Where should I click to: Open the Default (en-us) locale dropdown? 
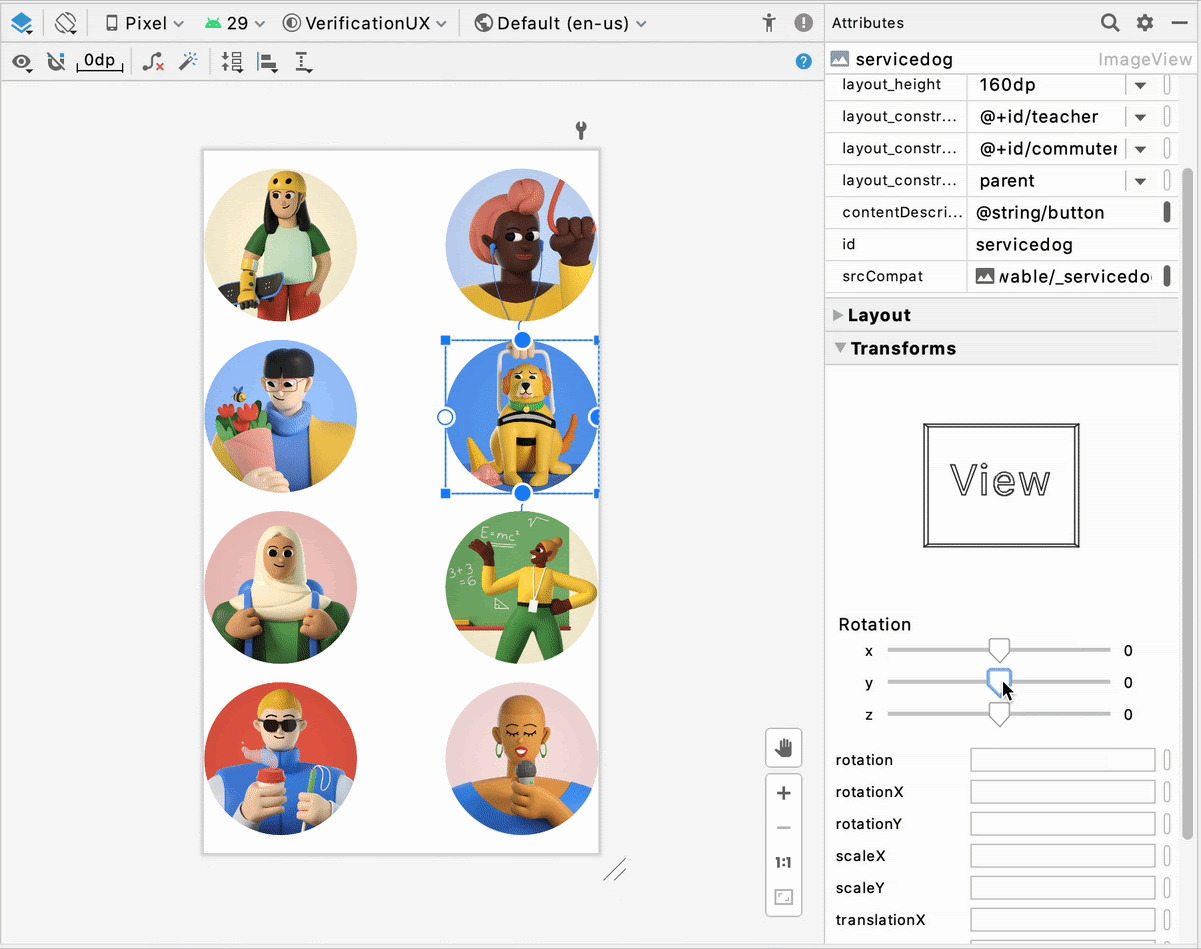click(x=560, y=23)
